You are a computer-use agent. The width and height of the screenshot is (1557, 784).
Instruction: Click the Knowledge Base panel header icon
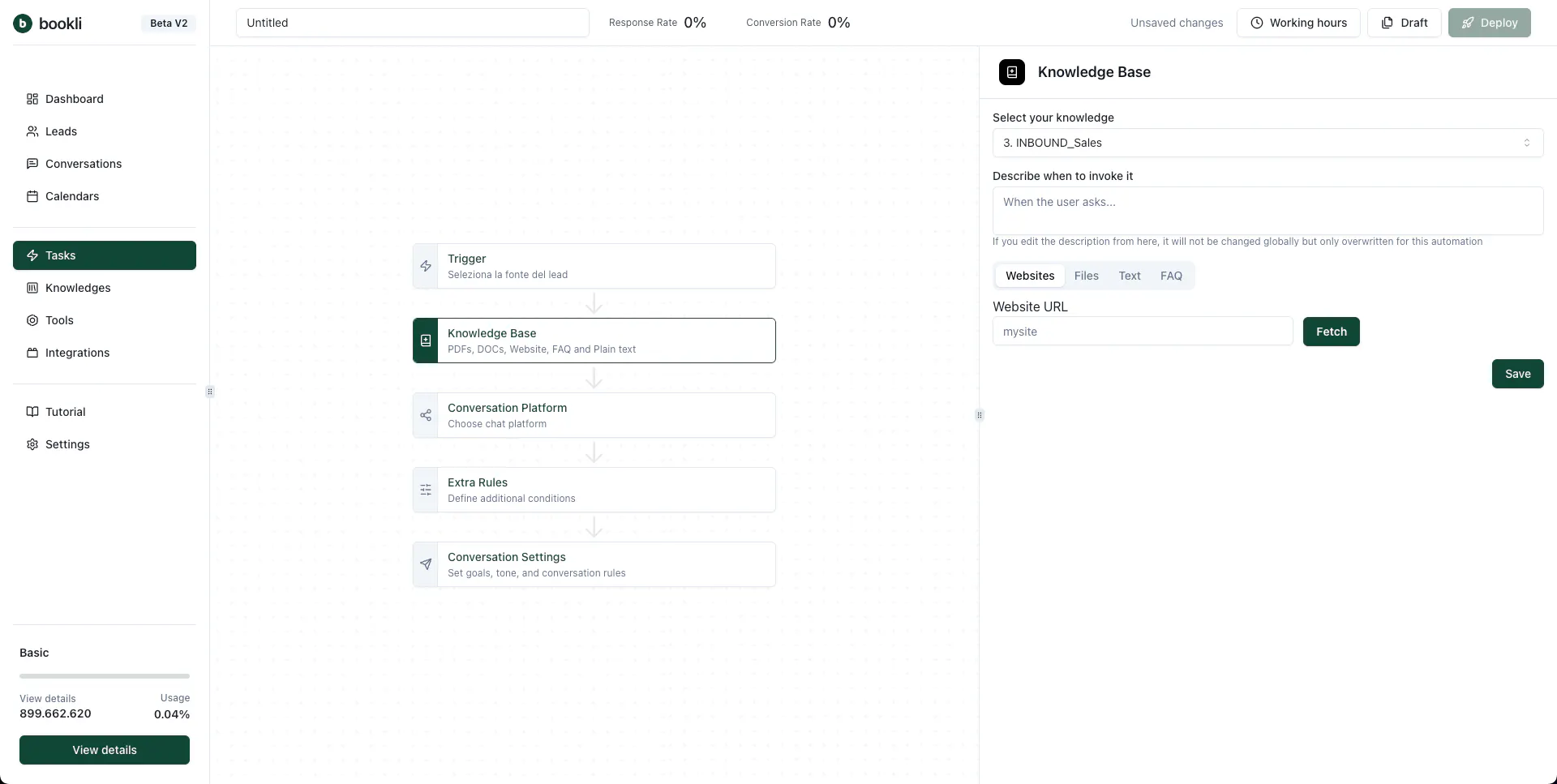1012,72
